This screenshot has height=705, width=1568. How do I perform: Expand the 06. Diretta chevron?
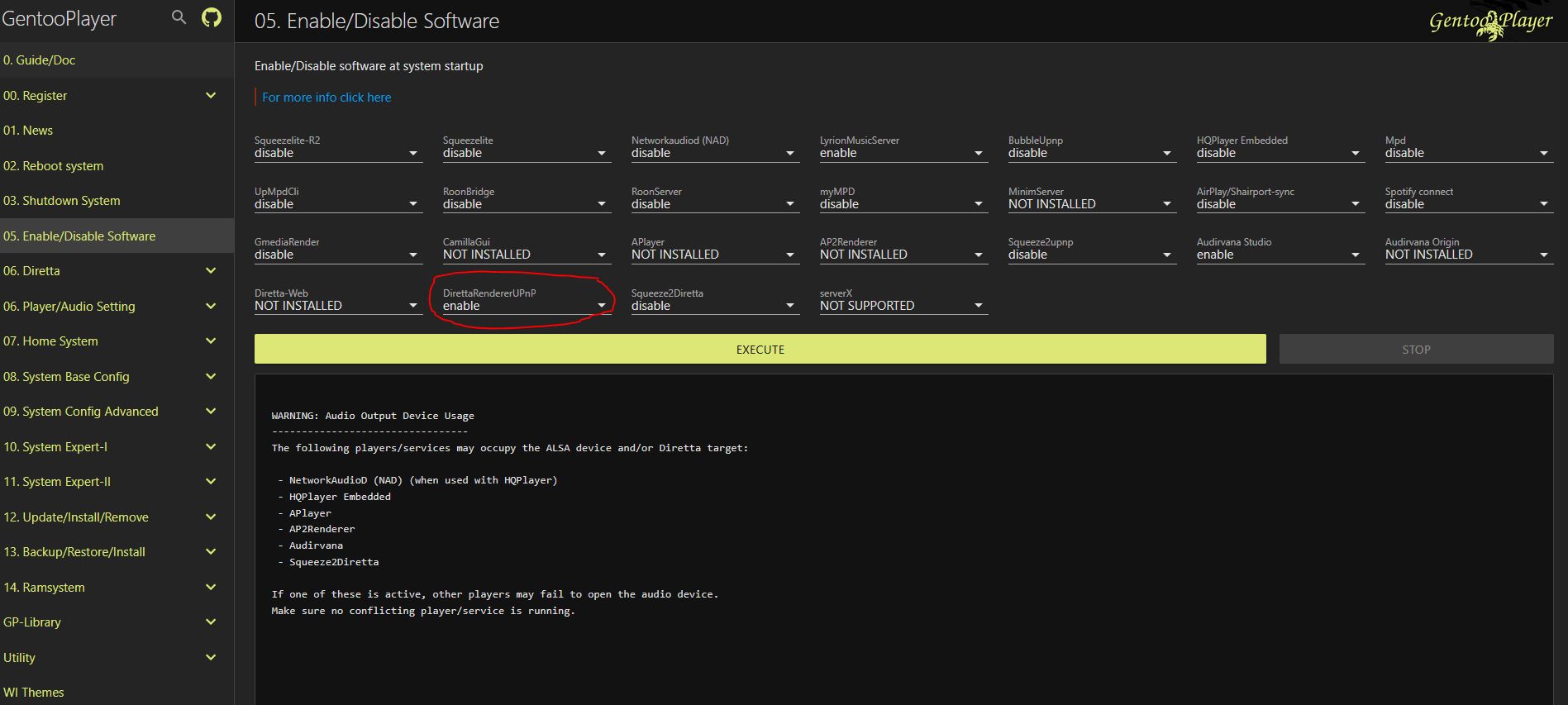211,270
